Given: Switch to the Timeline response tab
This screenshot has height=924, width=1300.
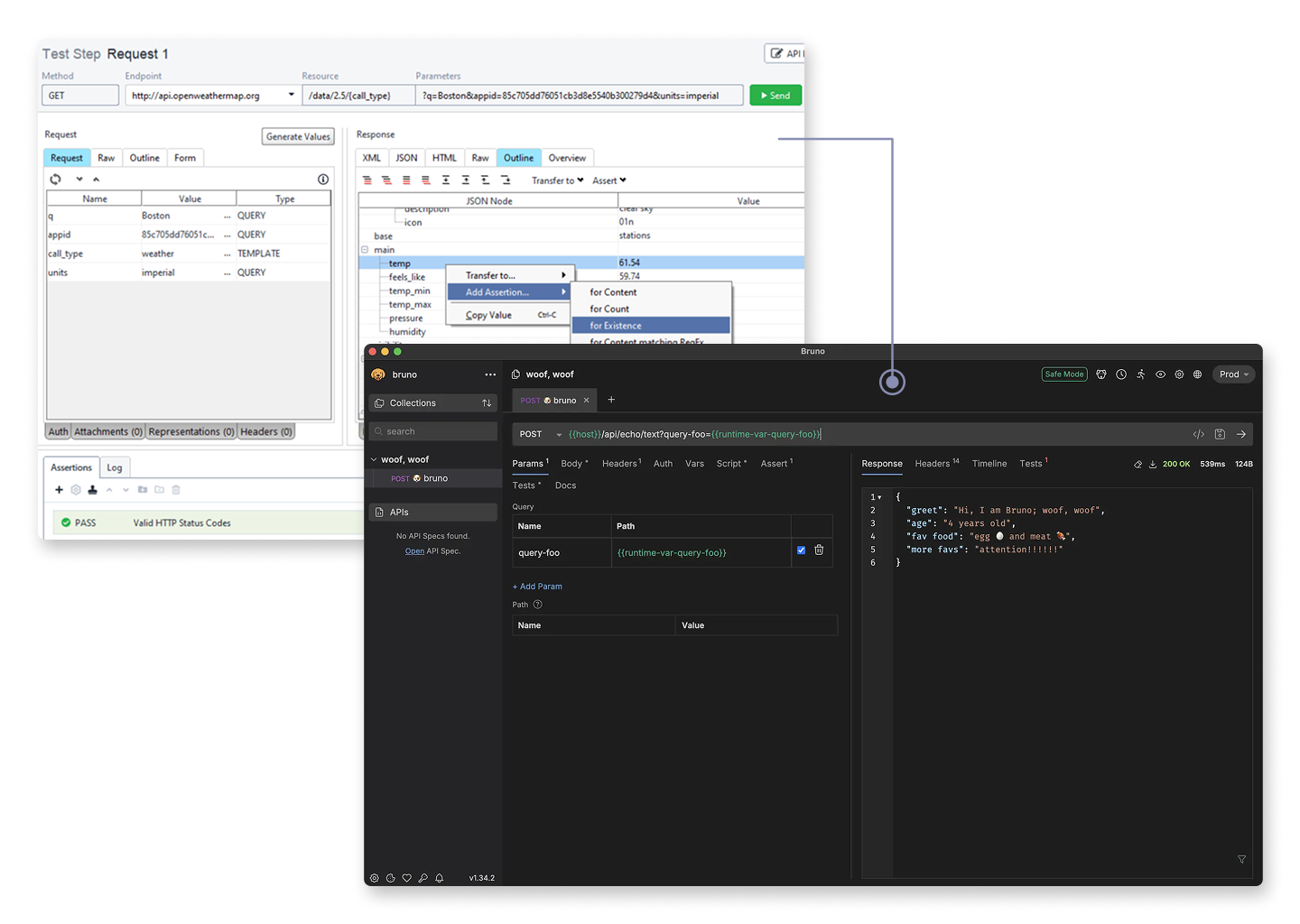Looking at the screenshot, I should [989, 464].
